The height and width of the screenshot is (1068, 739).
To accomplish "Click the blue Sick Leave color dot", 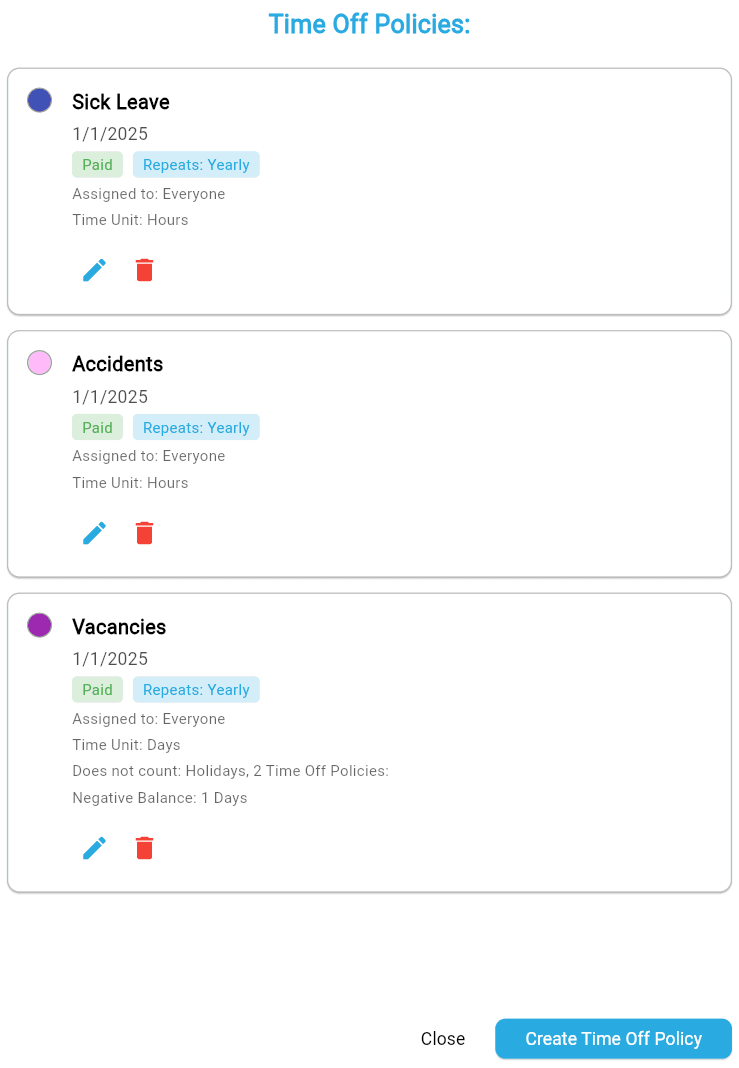I will click(39, 100).
